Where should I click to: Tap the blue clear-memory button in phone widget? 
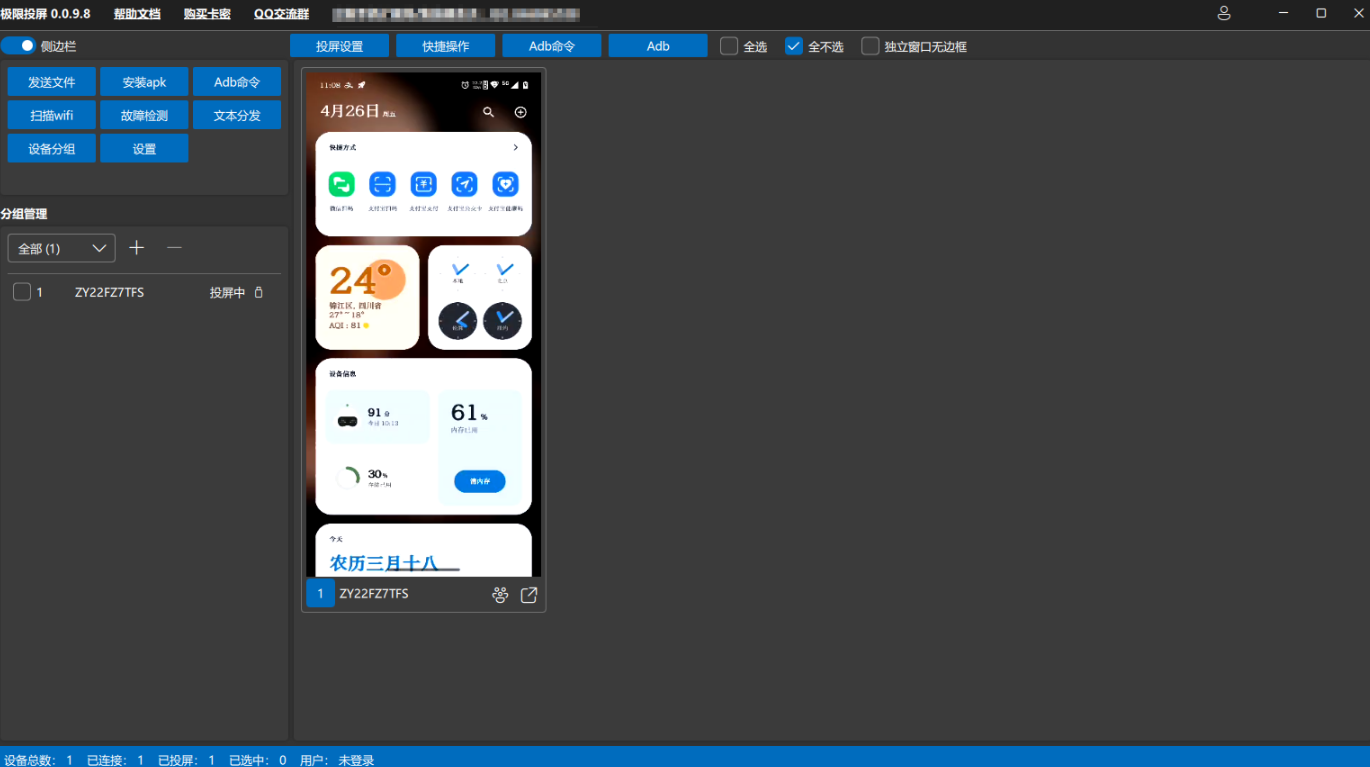(479, 482)
